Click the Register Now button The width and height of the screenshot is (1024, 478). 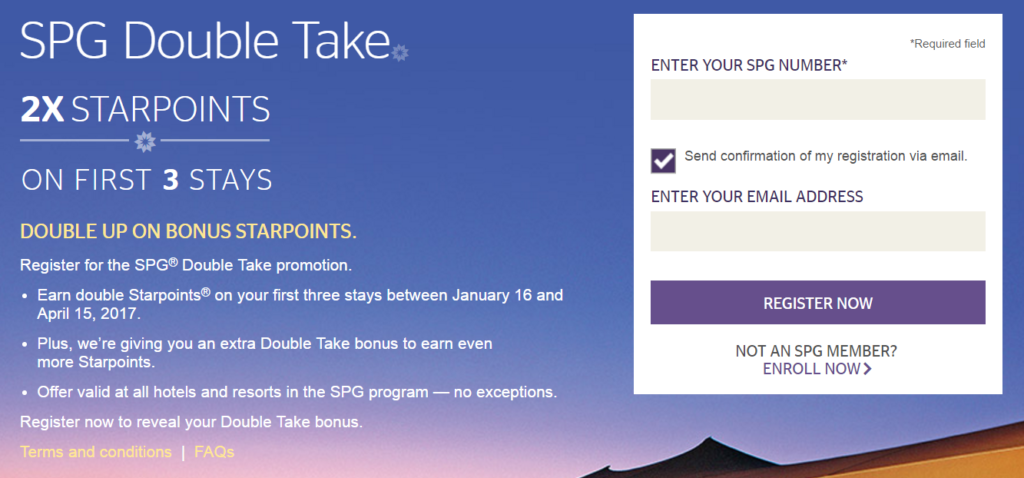[x=818, y=302]
